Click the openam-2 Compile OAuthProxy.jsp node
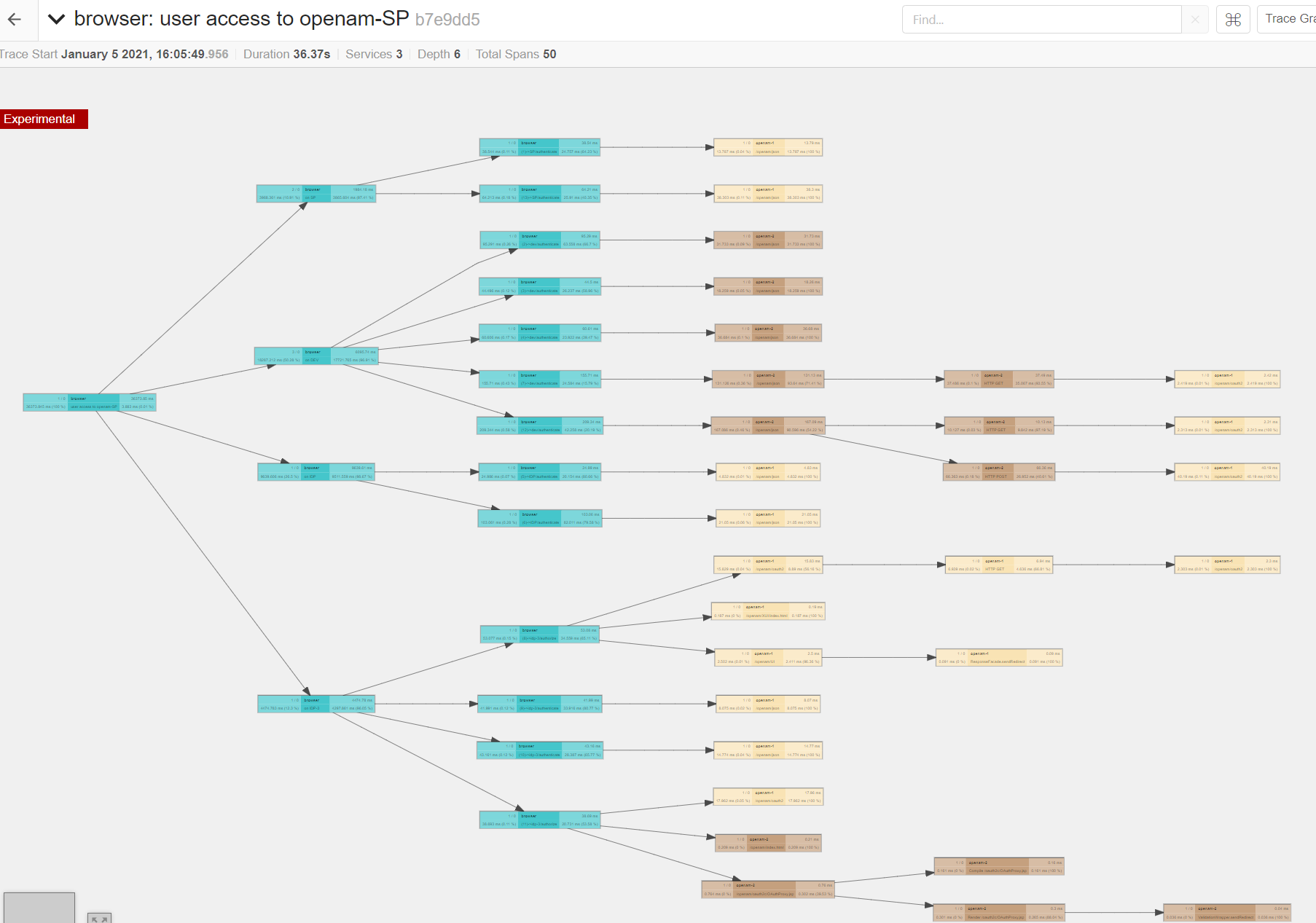This screenshot has height=923, width=1316. (x=999, y=867)
